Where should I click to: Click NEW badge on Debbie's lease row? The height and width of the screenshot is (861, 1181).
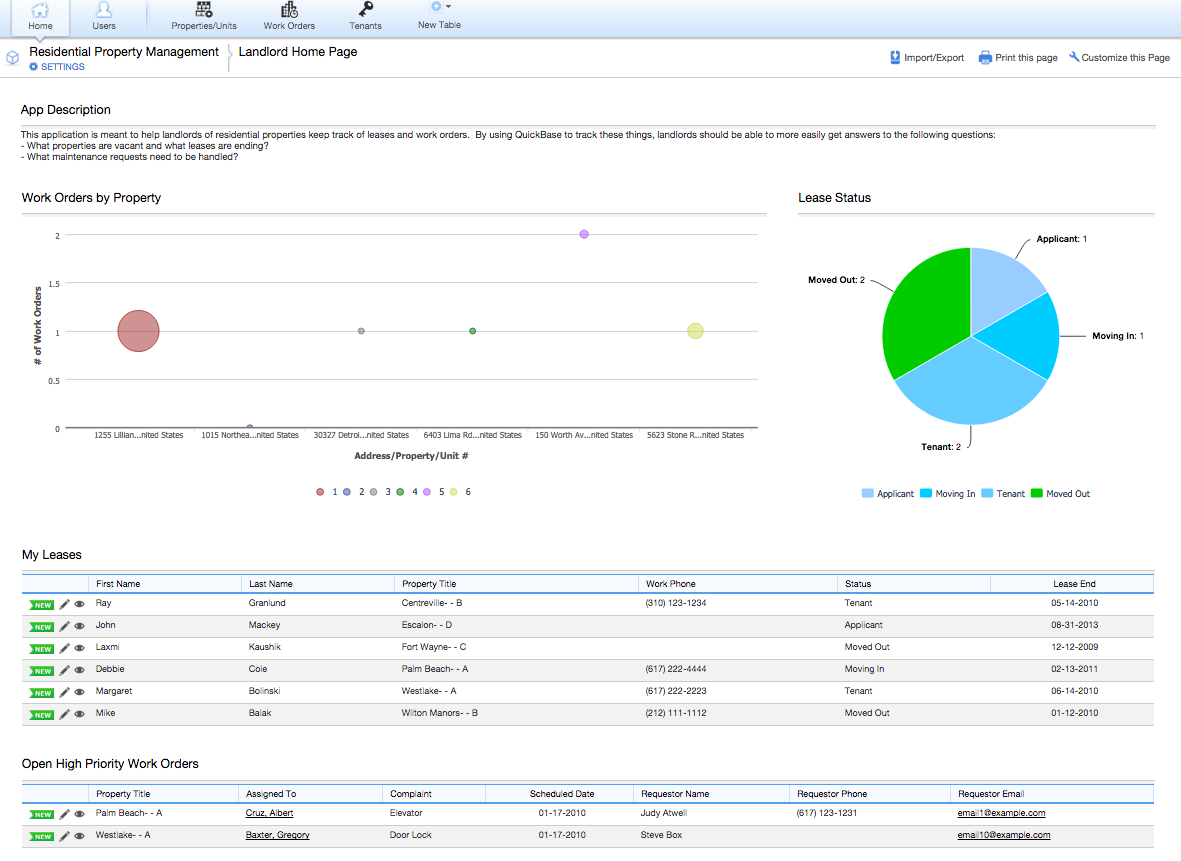[x=41, y=670]
